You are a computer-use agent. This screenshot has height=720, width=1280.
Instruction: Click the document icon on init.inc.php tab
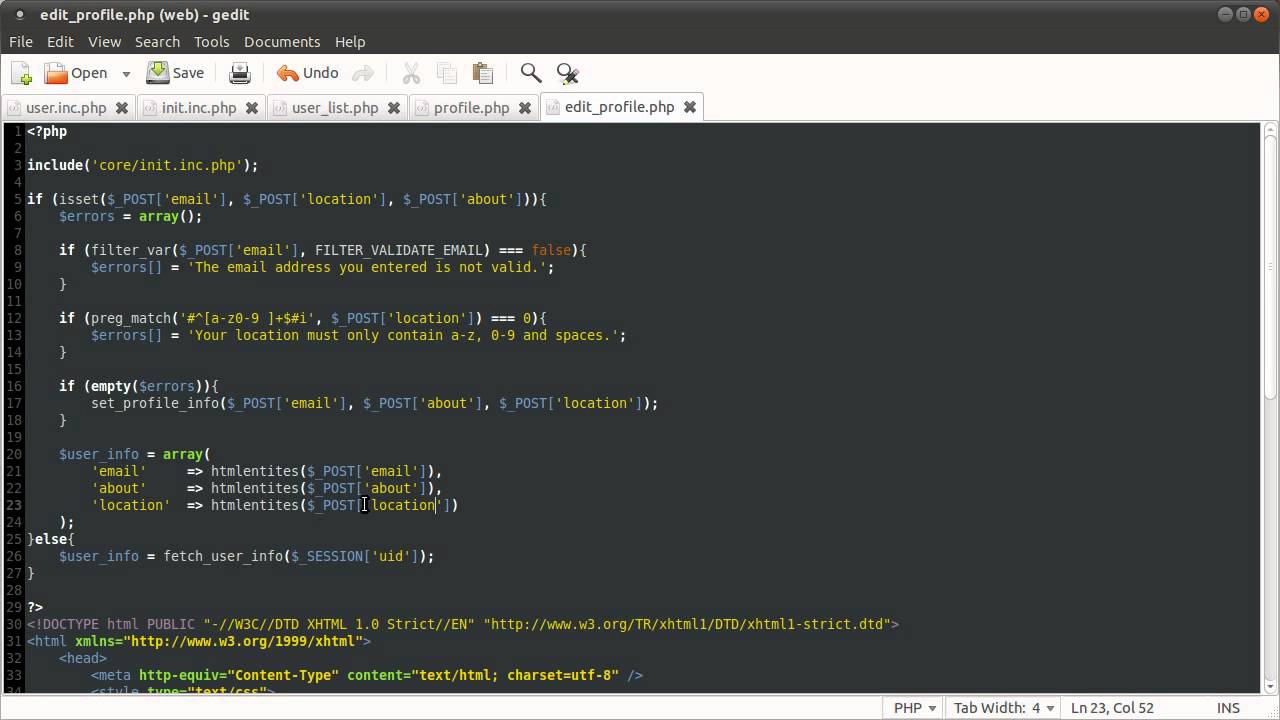pyautogui.click(x=150, y=108)
